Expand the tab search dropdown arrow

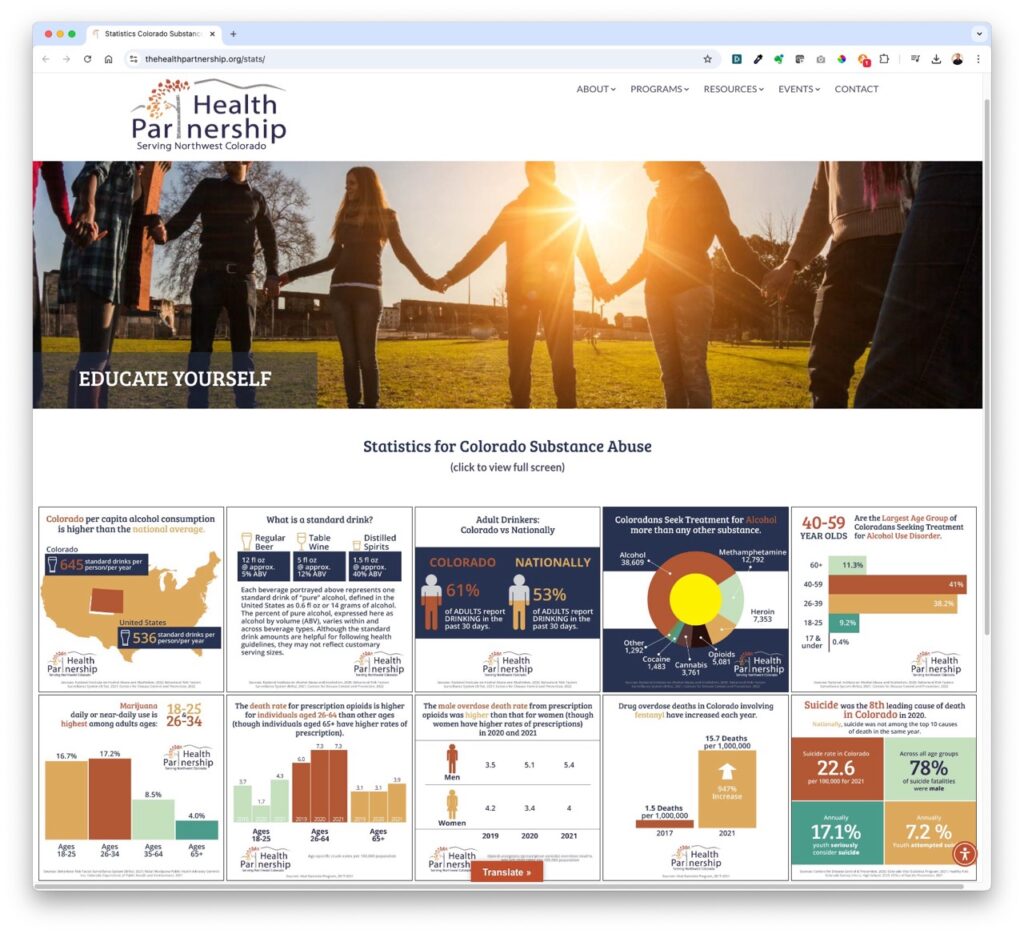(x=978, y=34)
